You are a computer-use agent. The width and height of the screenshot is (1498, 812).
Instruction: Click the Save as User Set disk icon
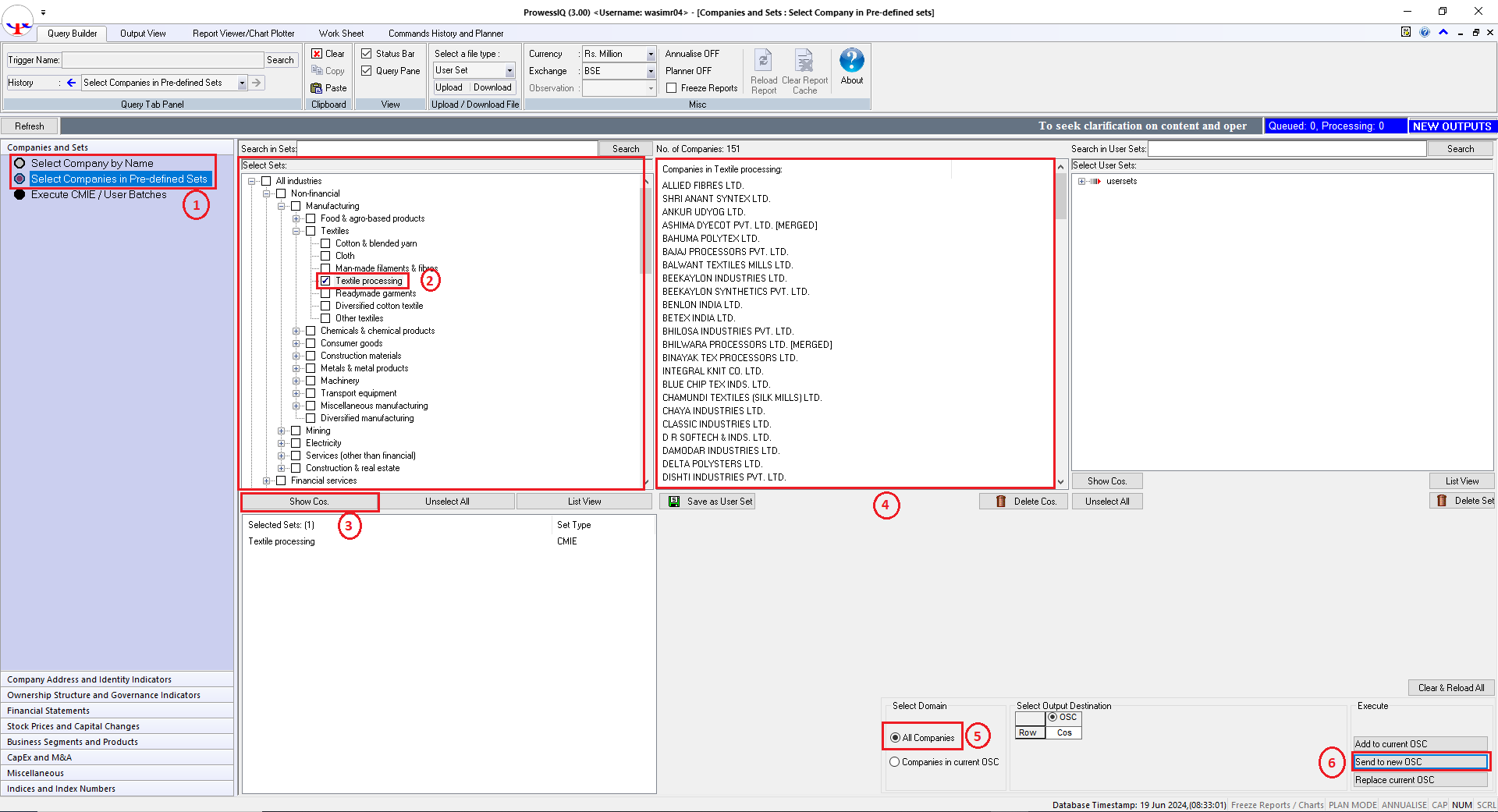pyautogui.click(x=674, y=502)
